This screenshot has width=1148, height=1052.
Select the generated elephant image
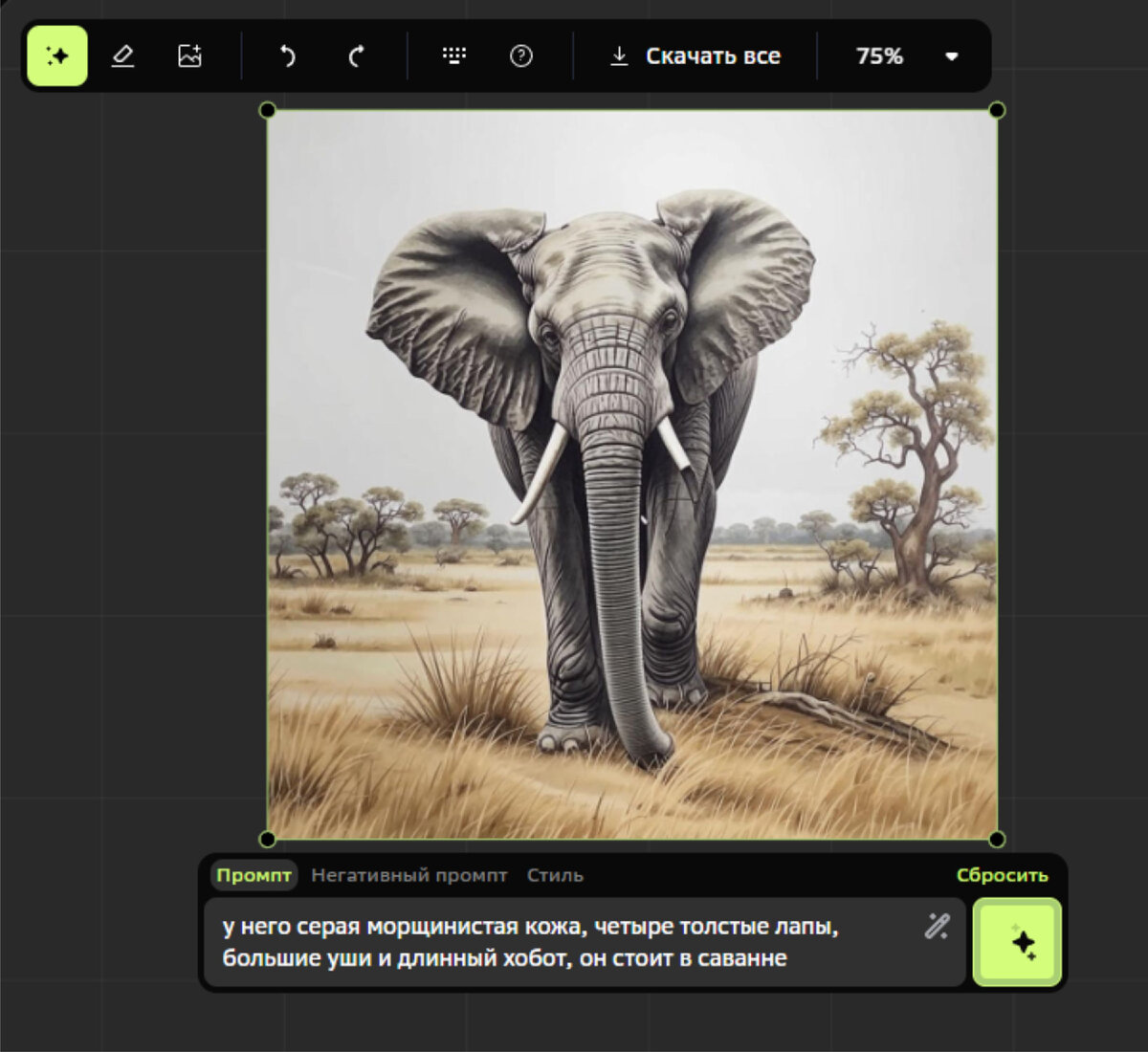pos(632,474)
